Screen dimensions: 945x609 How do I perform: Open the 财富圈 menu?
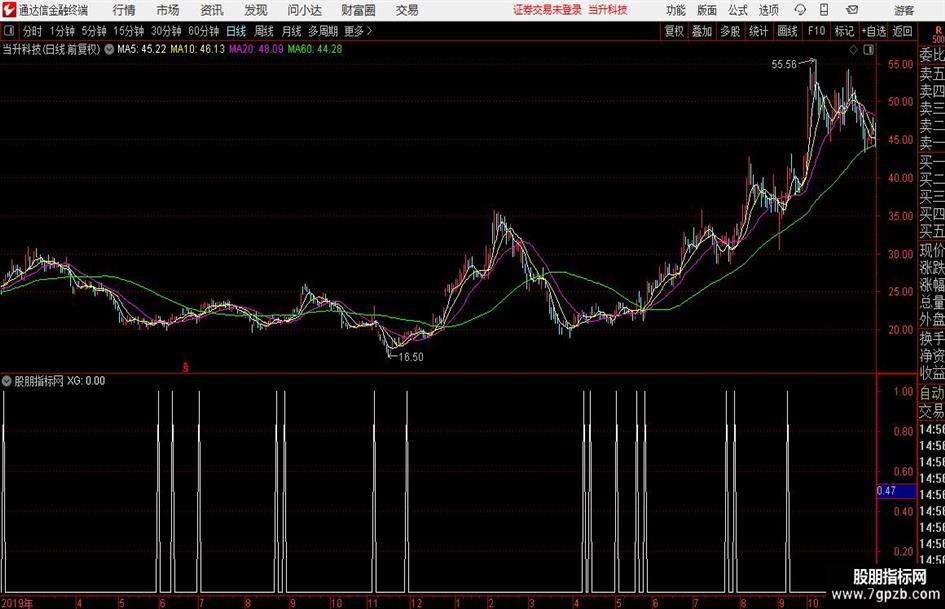click(x=358, y=10)
